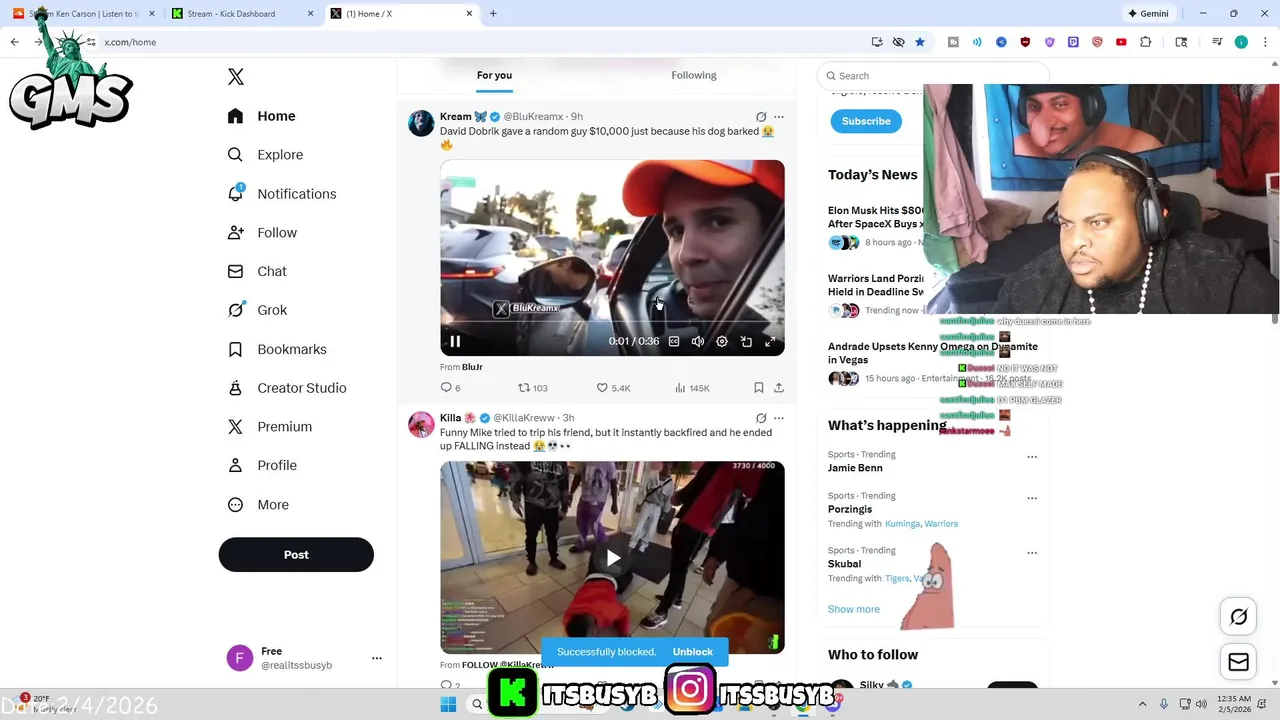Open more options for Porzingis trend
This screenshot has height=720, width=1280.
point(1032,497)
